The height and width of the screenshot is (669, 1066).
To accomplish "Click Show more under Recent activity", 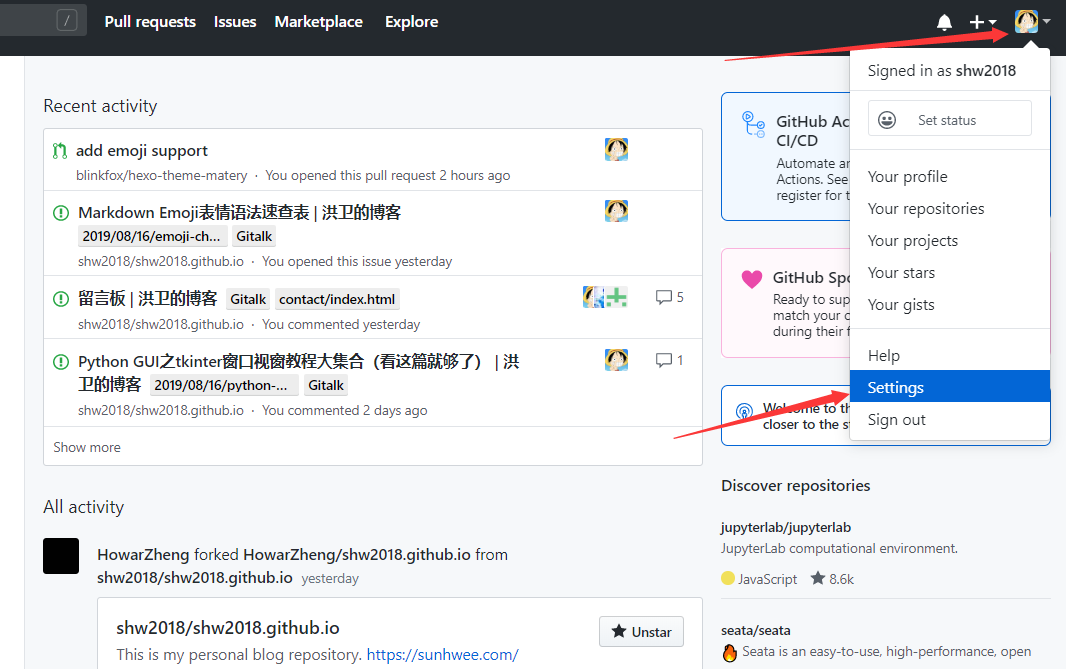I will tap(87, 447).
